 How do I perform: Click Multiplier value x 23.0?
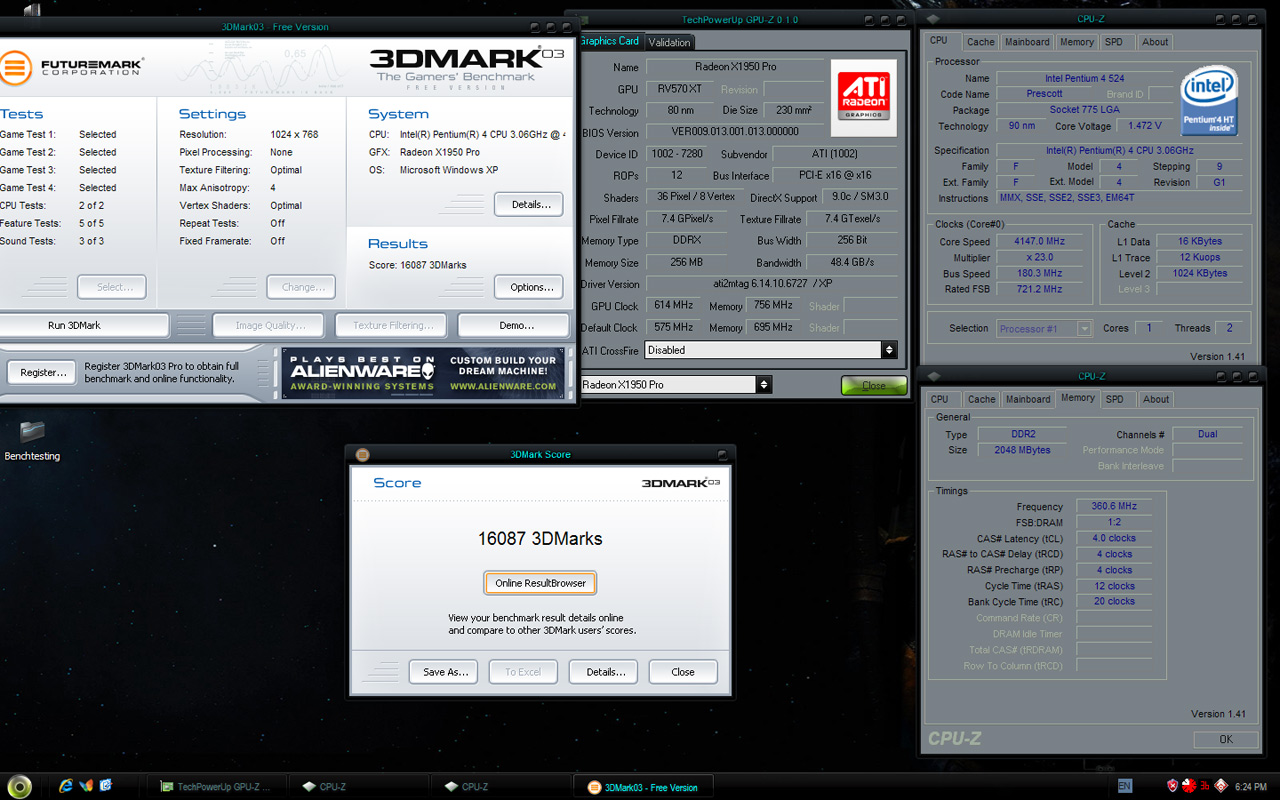1039,258
